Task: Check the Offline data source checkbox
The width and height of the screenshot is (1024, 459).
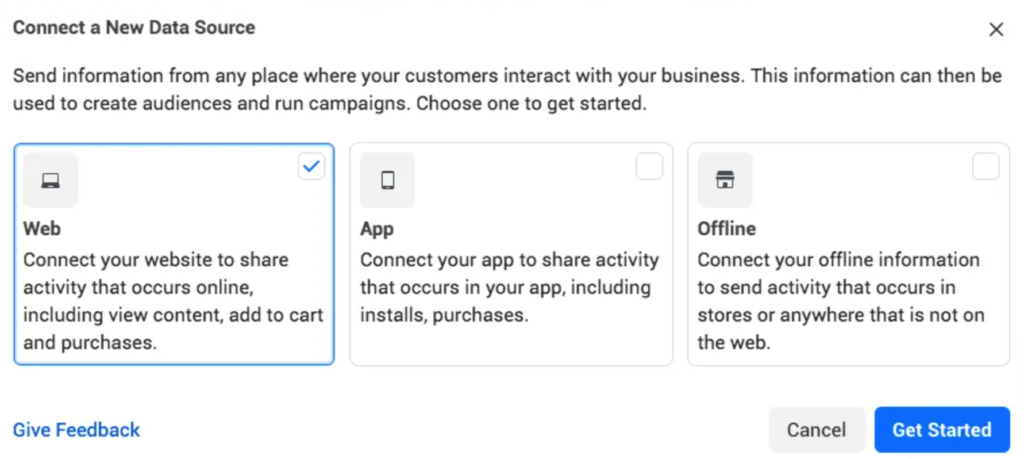Action: click(986, 166)
